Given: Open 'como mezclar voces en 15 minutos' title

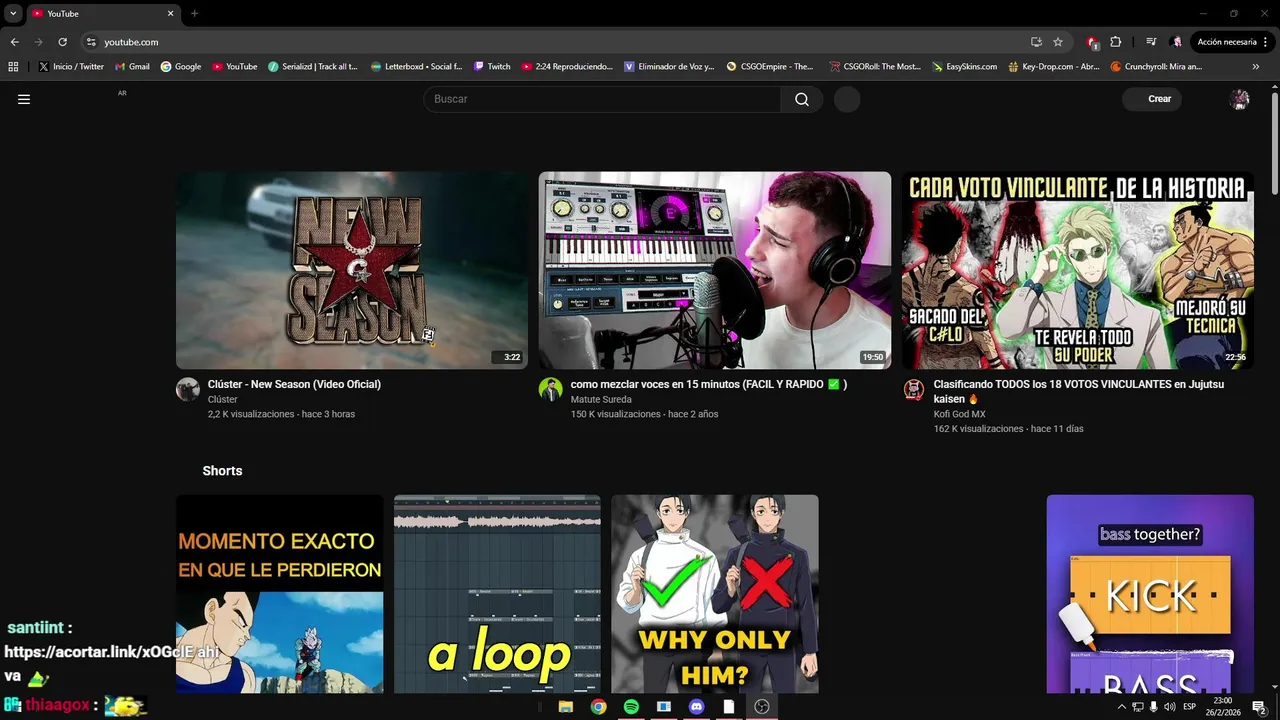Looking at the screenshot, I should pos(709,384).
